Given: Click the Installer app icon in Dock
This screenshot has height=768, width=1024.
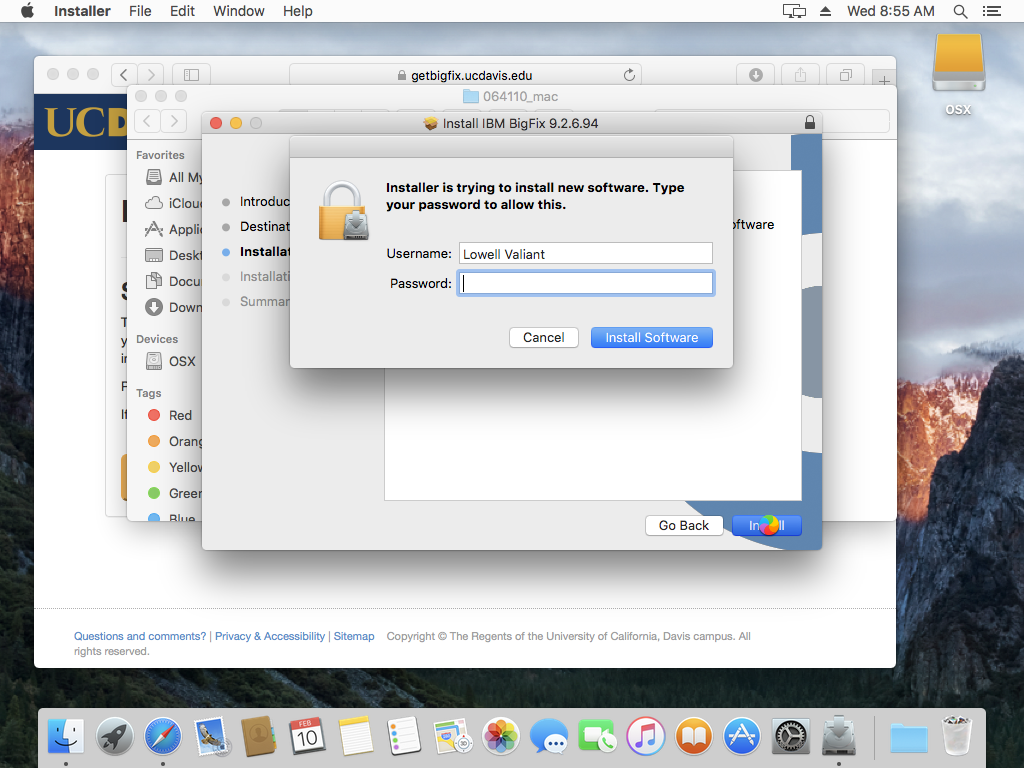Looking at the screenshot, I should point(839,736).
